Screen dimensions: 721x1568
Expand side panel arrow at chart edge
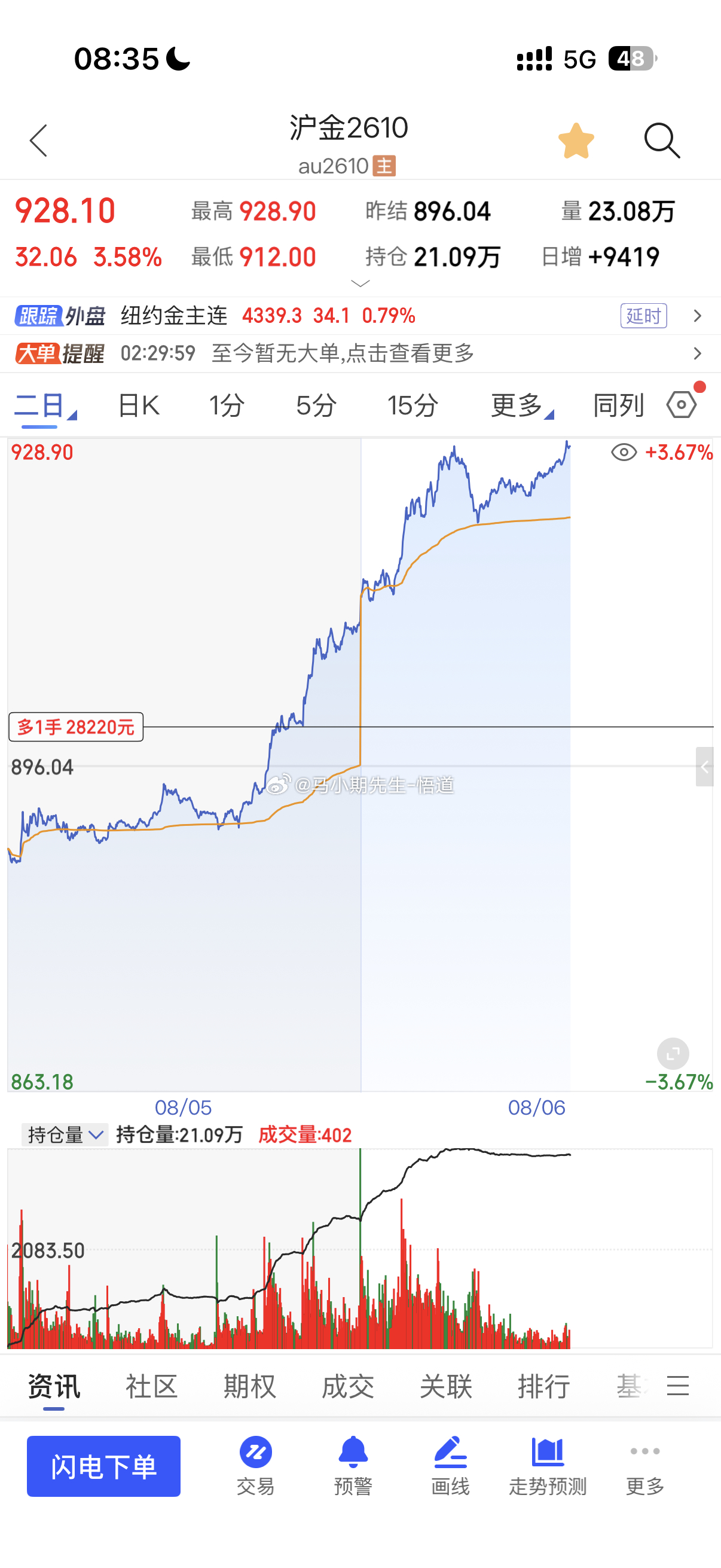tap(705, 766)
